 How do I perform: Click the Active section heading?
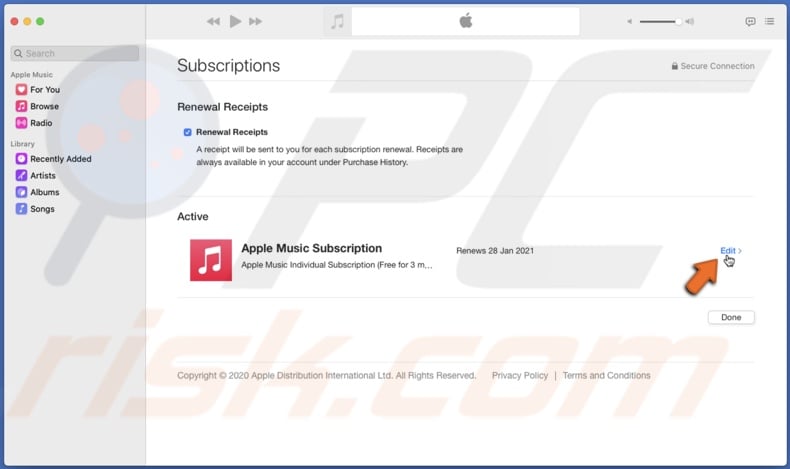point(192,217)
